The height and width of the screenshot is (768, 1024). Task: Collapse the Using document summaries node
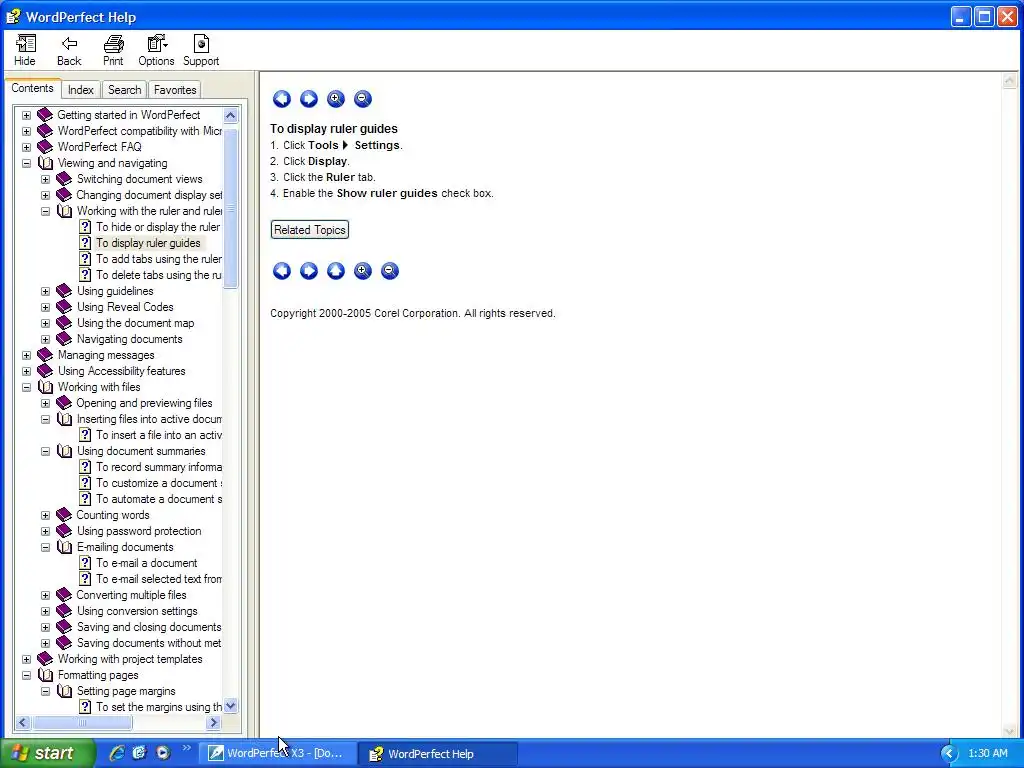click(45, 451)
